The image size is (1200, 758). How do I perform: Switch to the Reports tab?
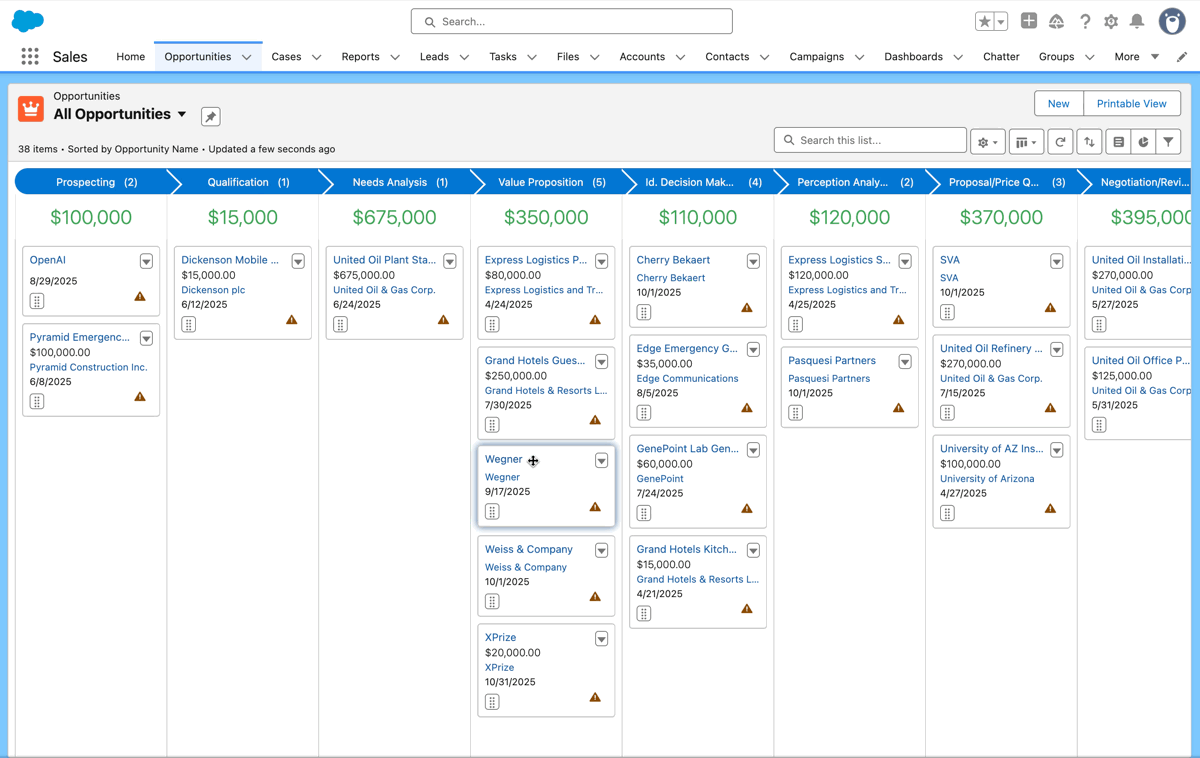pos(360,57)
